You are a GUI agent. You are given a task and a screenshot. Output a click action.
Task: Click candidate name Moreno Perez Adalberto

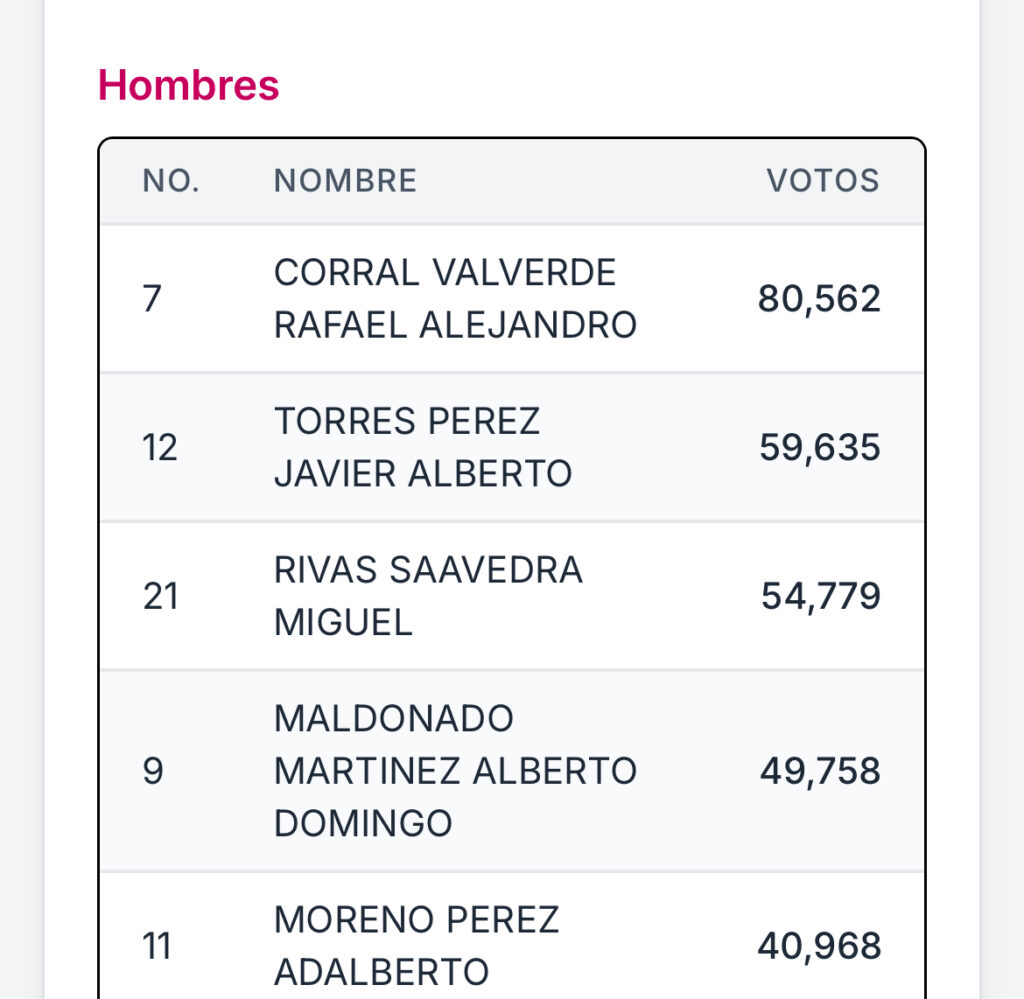pyautogui.click(x=417, y=946)
